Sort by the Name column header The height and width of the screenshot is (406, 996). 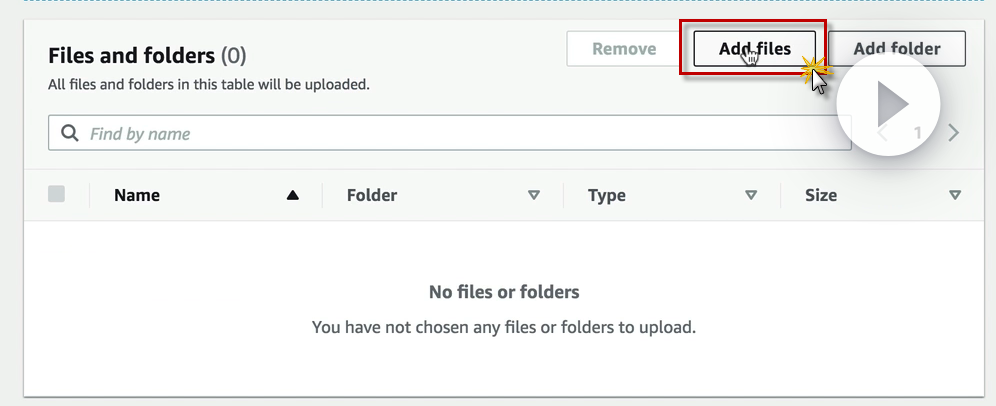(x=137, y=195)
